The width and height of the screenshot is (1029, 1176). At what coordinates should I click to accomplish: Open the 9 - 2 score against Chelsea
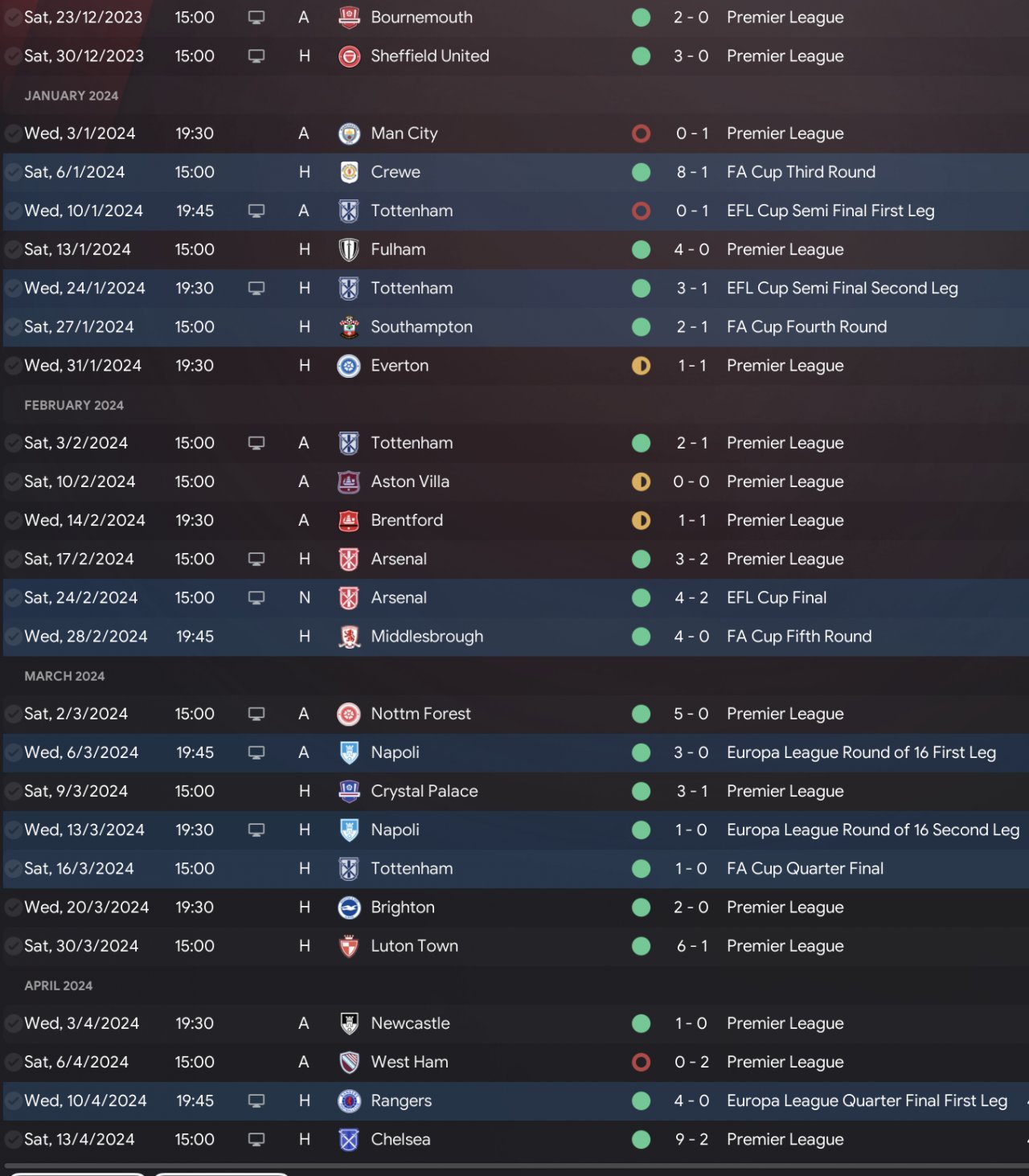click(x=691, y=1139)
